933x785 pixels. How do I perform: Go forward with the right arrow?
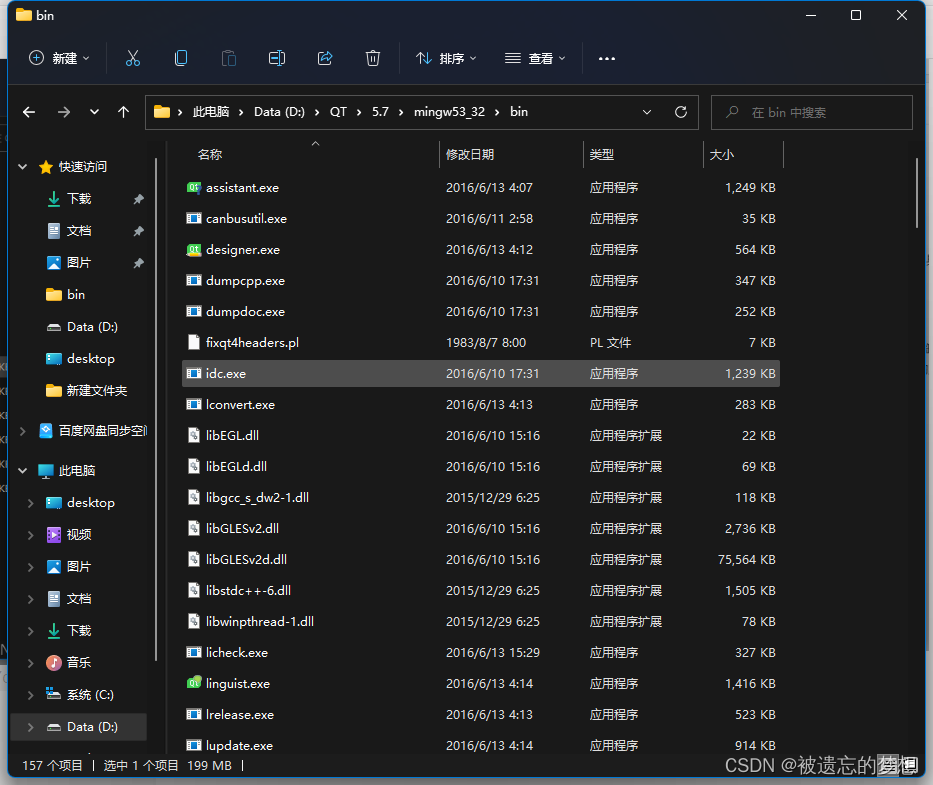pyautogui.click(x=64, y=112)
